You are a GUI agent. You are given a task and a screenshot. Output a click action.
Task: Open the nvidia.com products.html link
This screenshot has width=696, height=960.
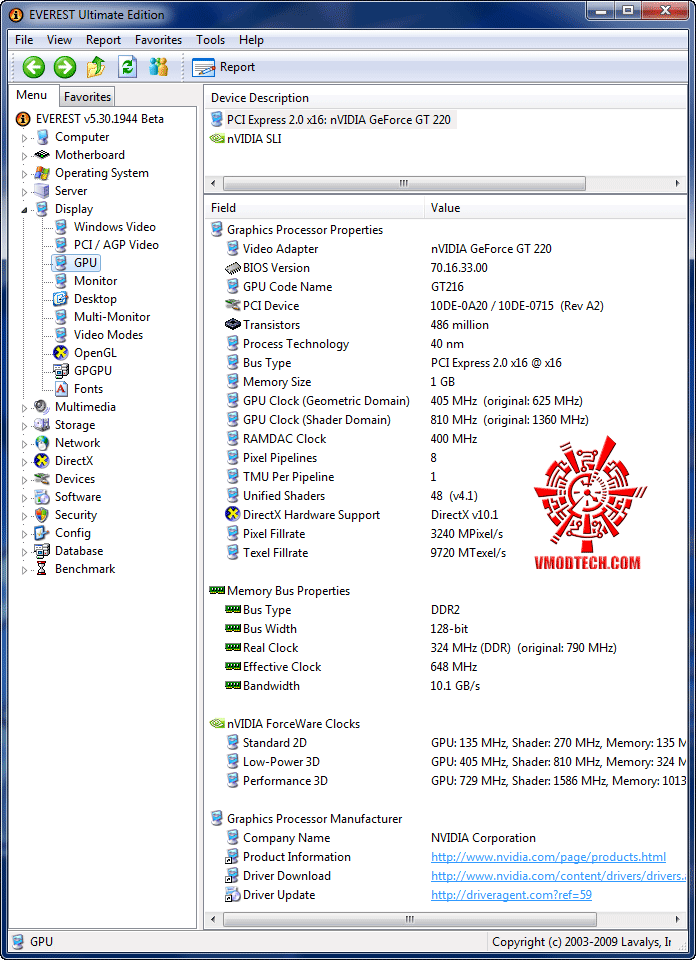pos(548,857)
